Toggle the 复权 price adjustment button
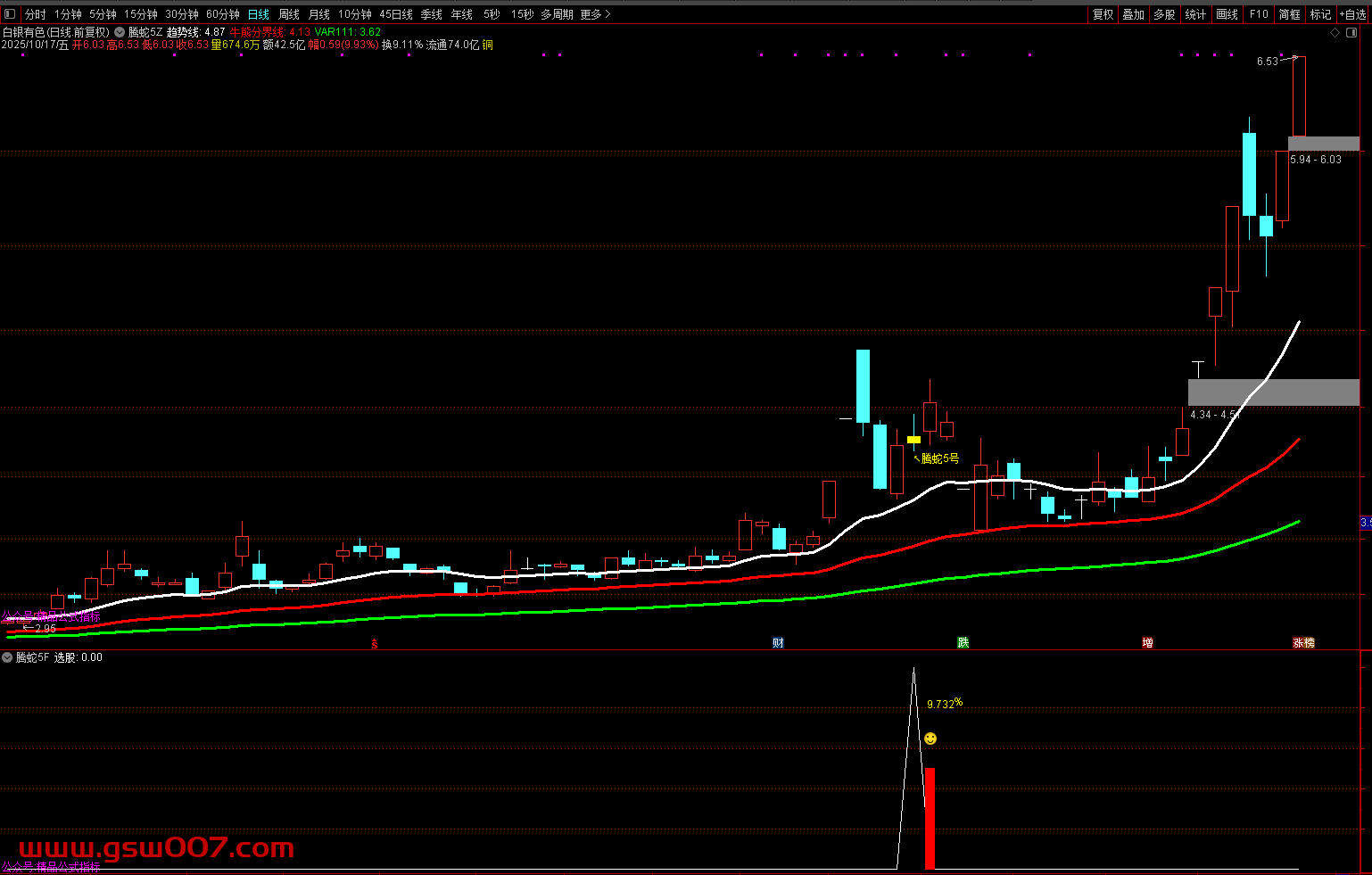1372x875 pixels. [x=1103, y=14]
